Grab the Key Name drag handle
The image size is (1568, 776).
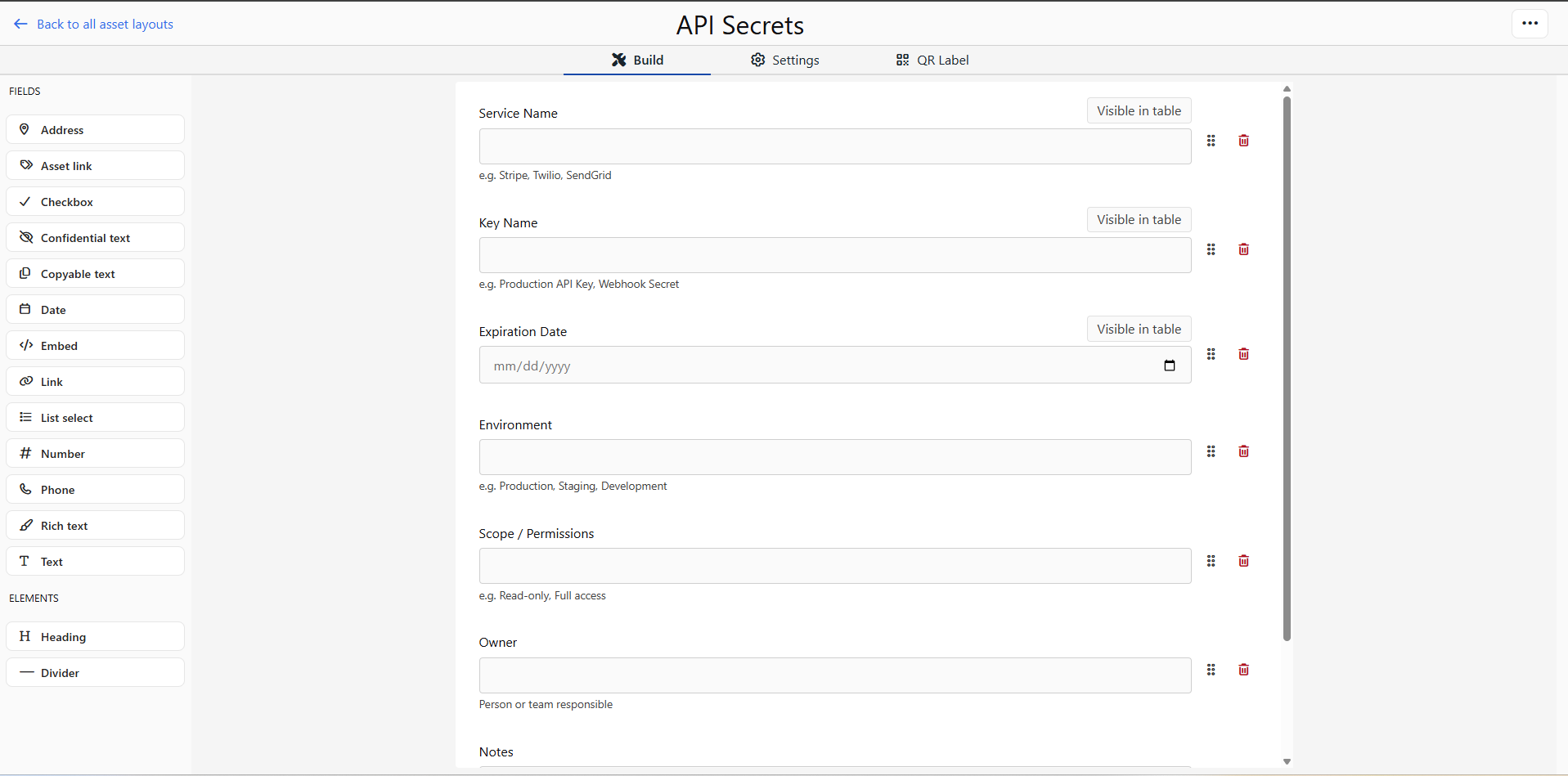pyautogui.click(x=1211, y=249)
